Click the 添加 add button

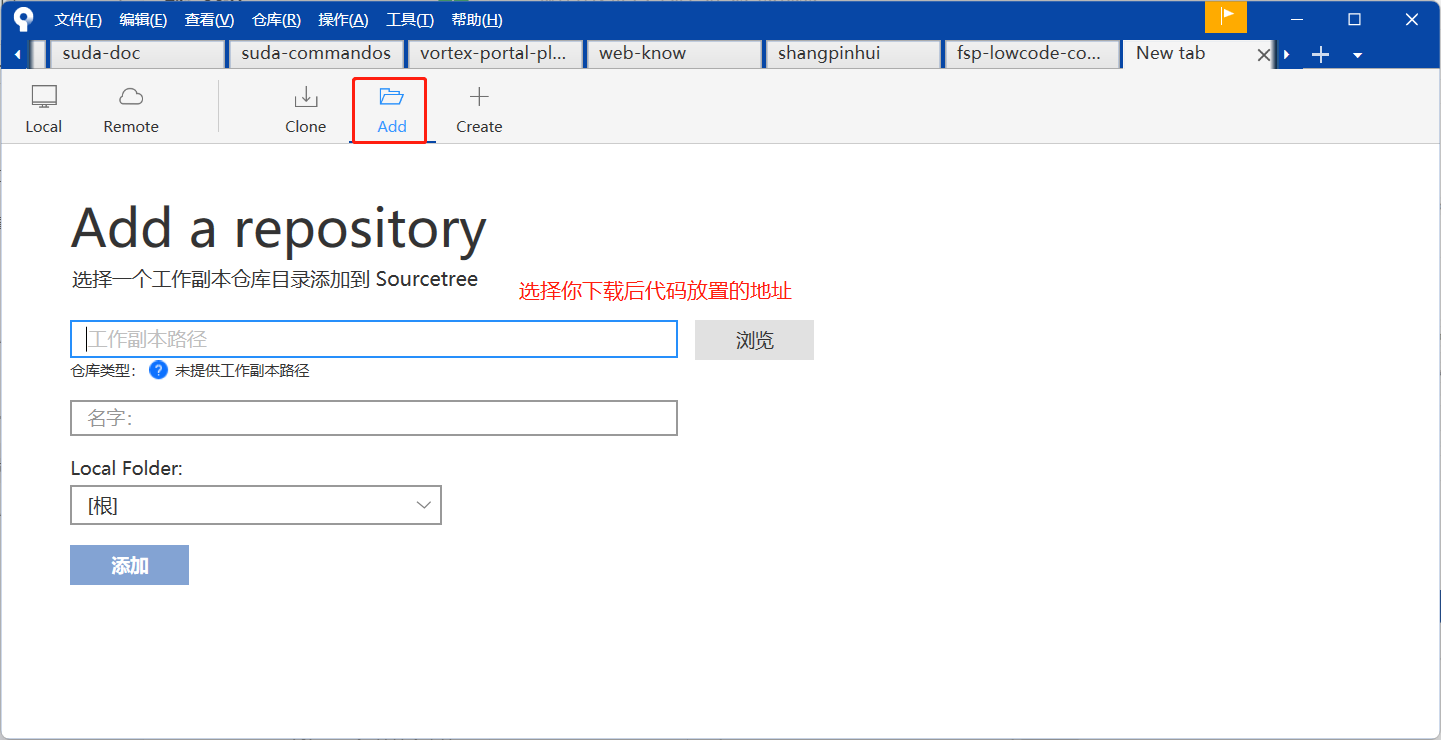[x=129, y=565]
